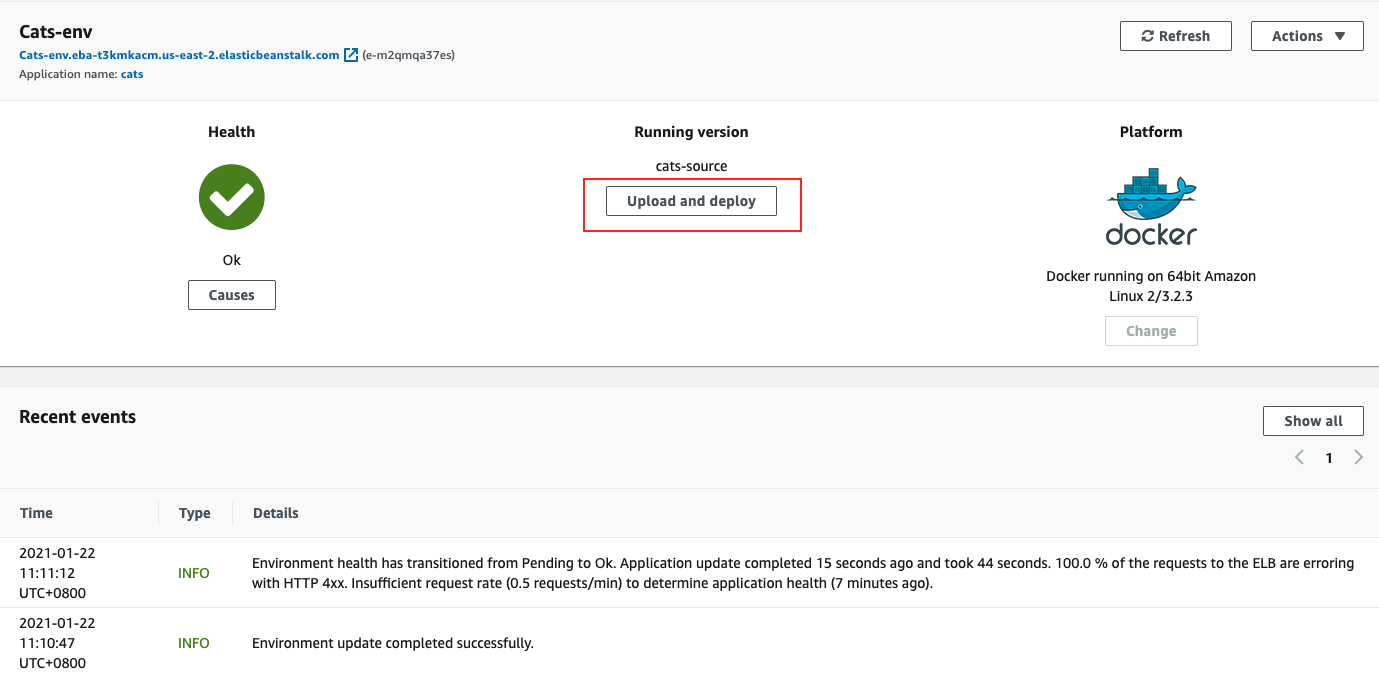Select the Environment update completed successfully event
The height and width of the screenshot is (676, 1379).
392,643
